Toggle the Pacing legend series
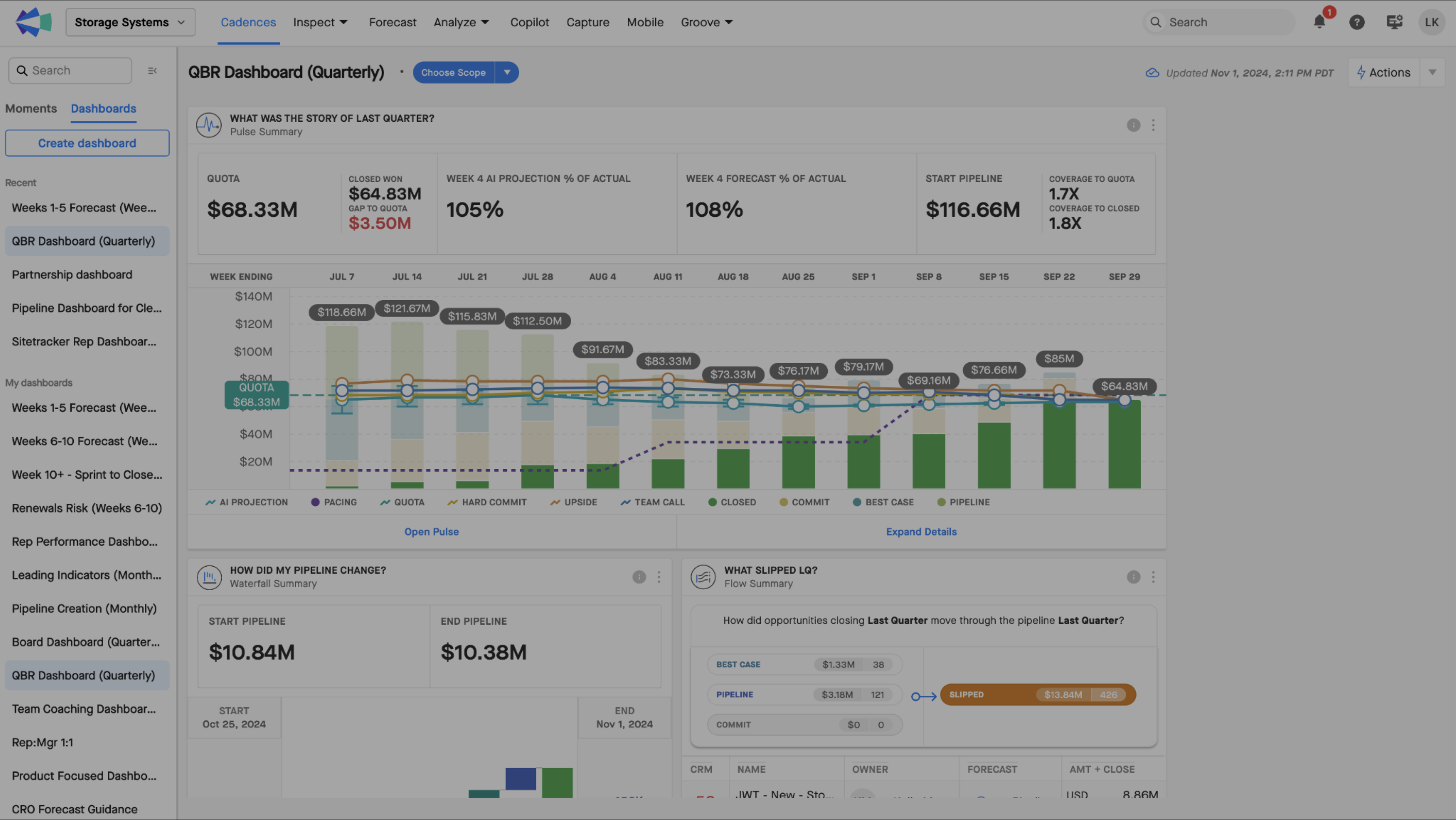 (334, 502)
